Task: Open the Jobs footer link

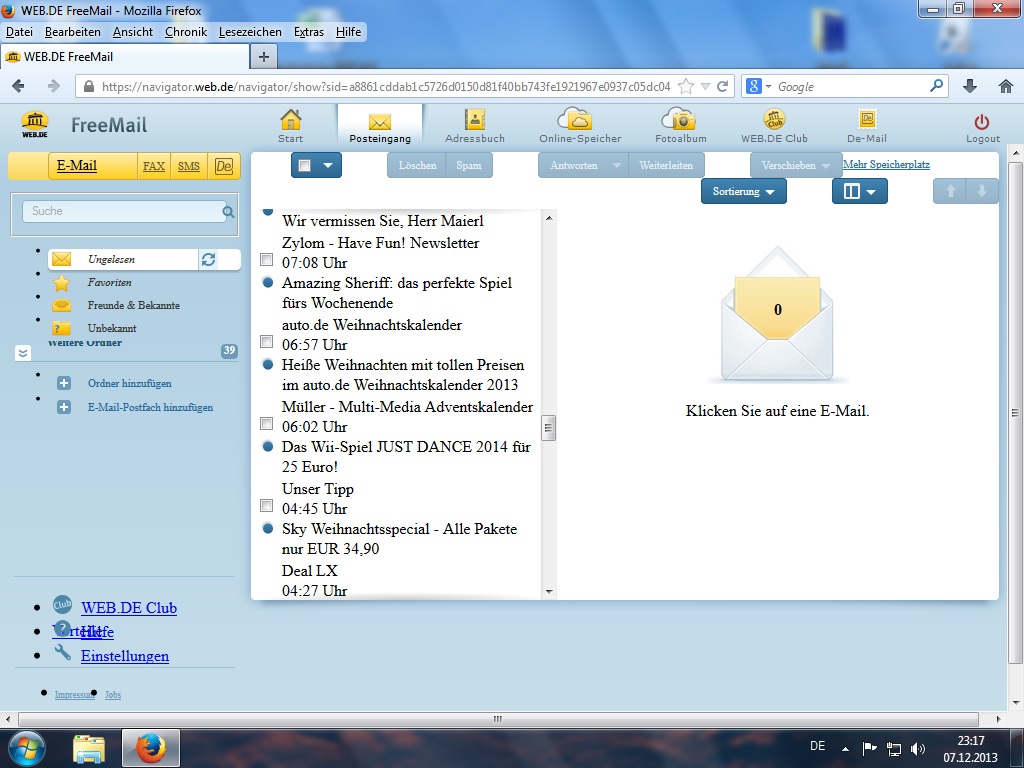Action: 113,695
